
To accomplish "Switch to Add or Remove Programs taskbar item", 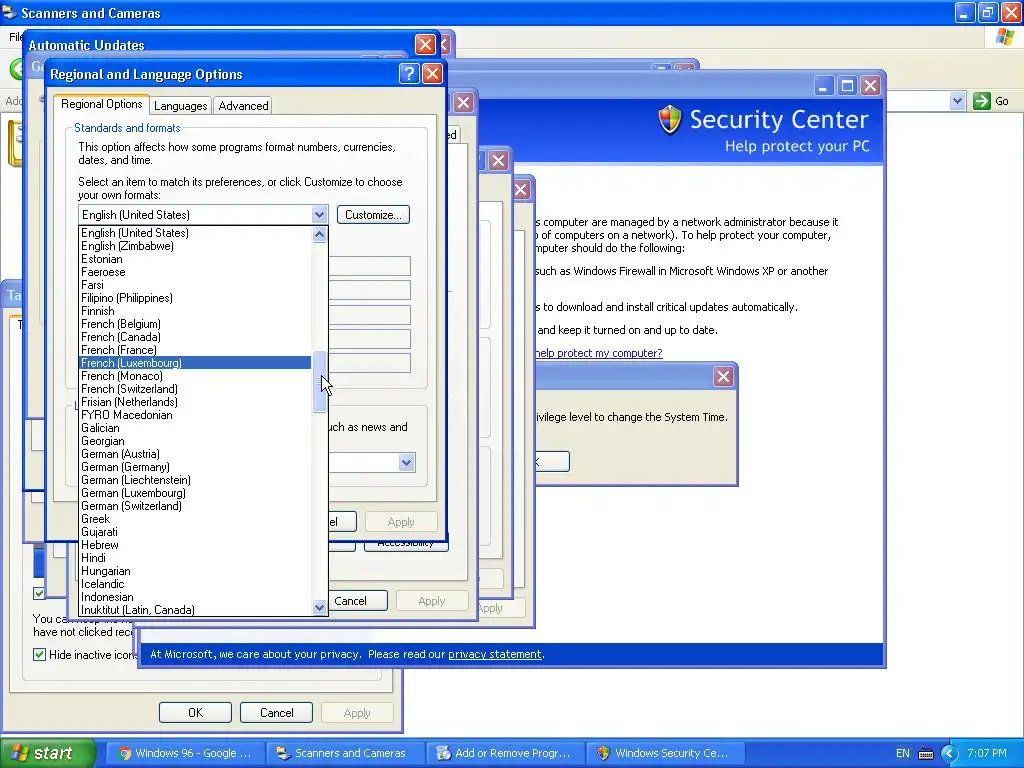I will [x=505, y=753].
